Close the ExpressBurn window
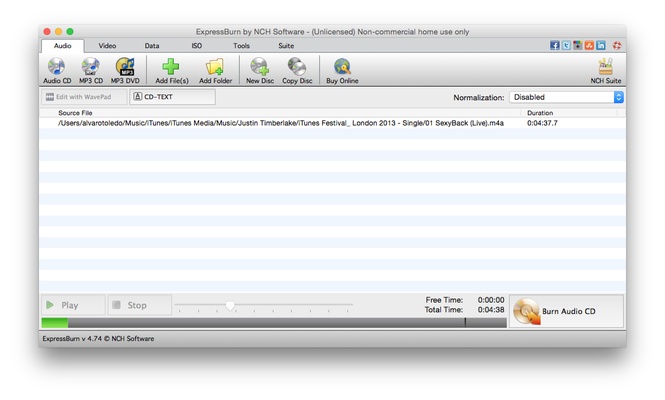The height and width of the screenshot is (400, 665). point(47,31)
